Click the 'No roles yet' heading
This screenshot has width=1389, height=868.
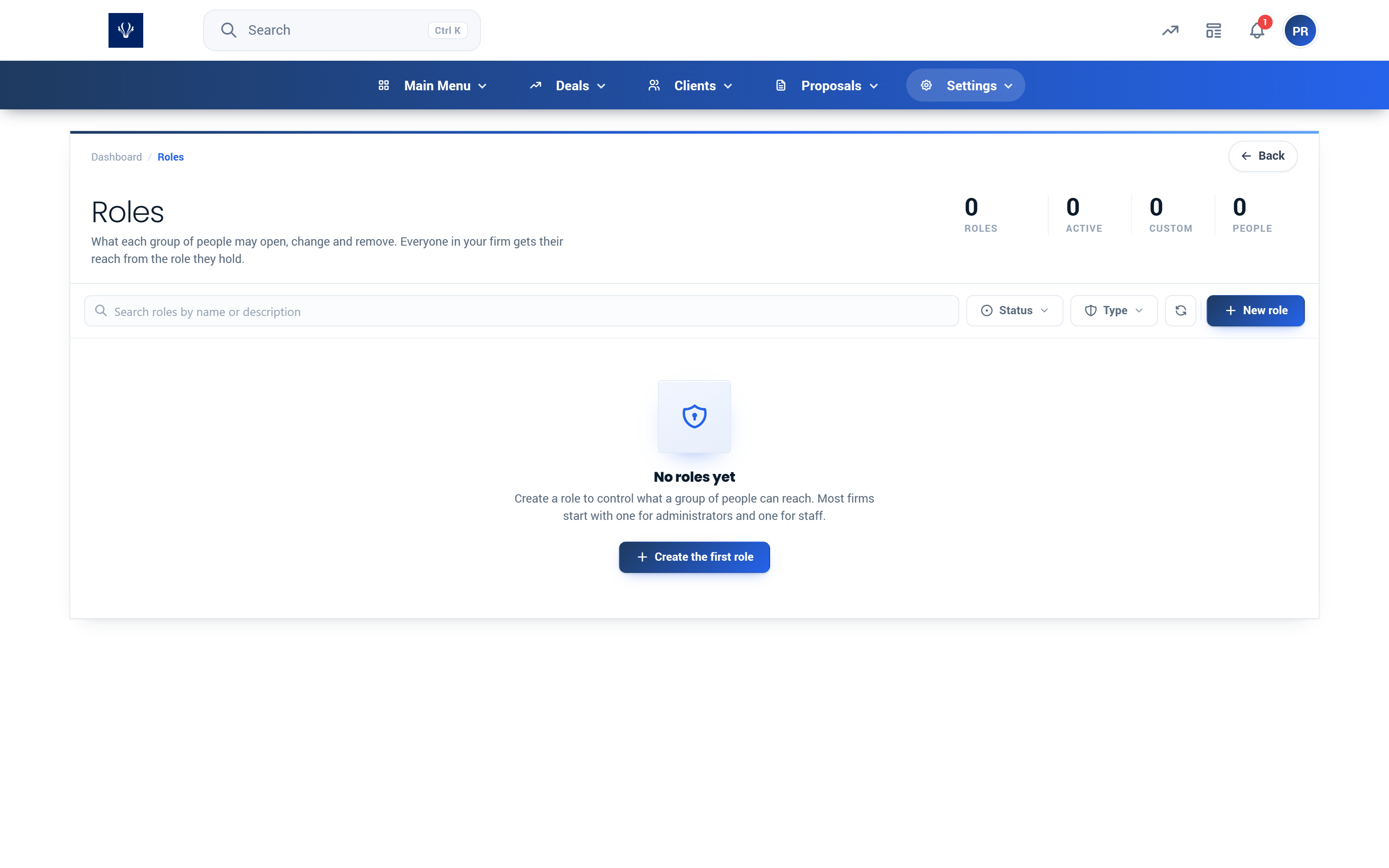point(694,477)
